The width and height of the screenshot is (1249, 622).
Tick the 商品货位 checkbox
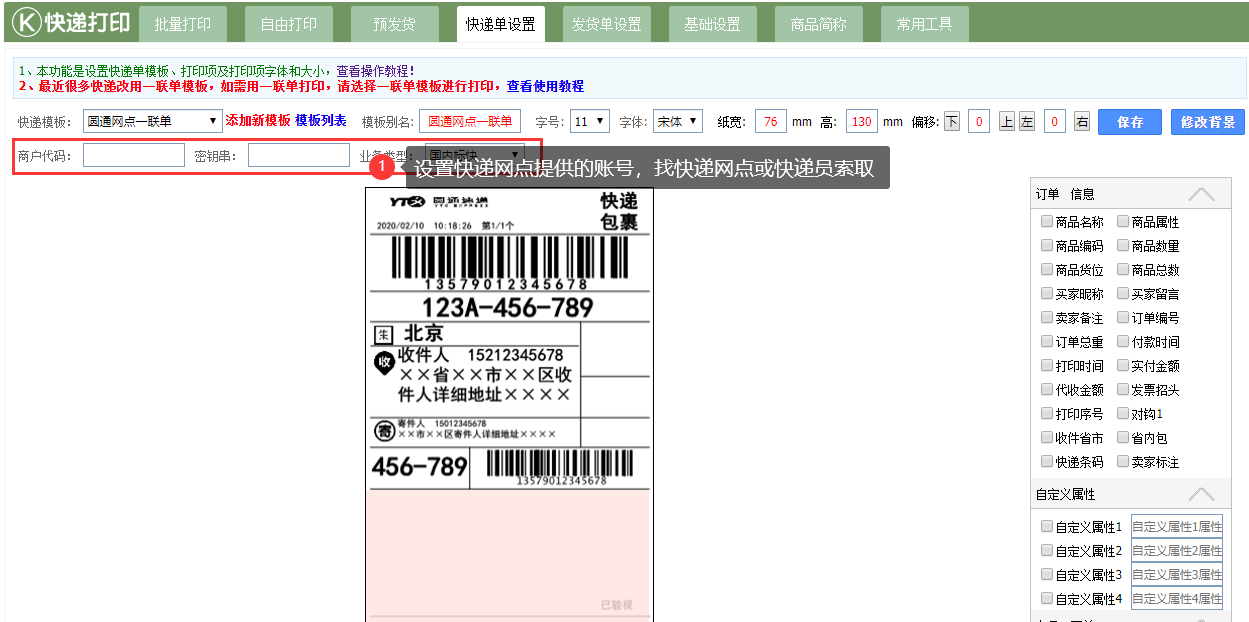coord(1046,270)
